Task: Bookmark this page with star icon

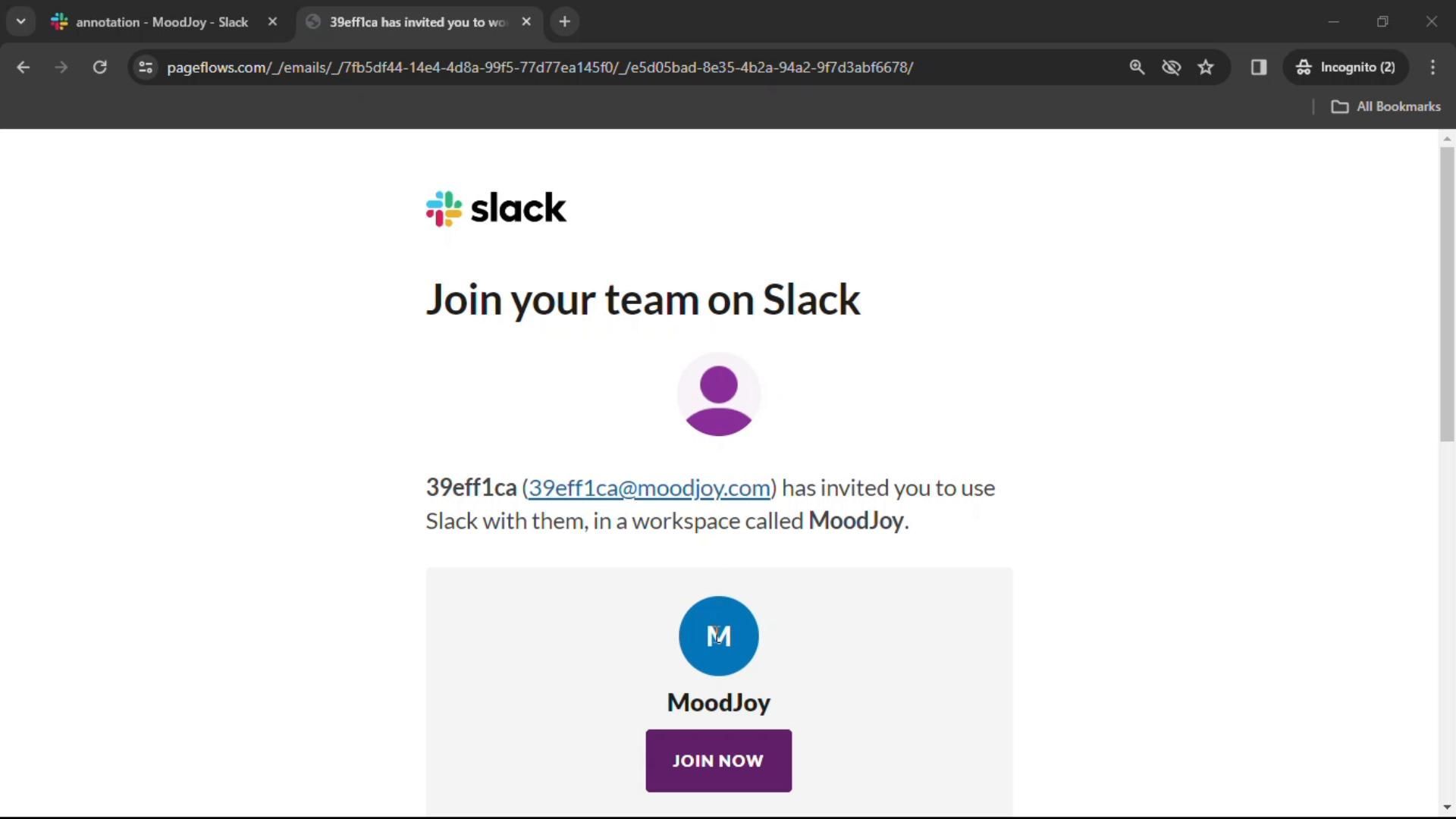Action: click(1206, 67)
